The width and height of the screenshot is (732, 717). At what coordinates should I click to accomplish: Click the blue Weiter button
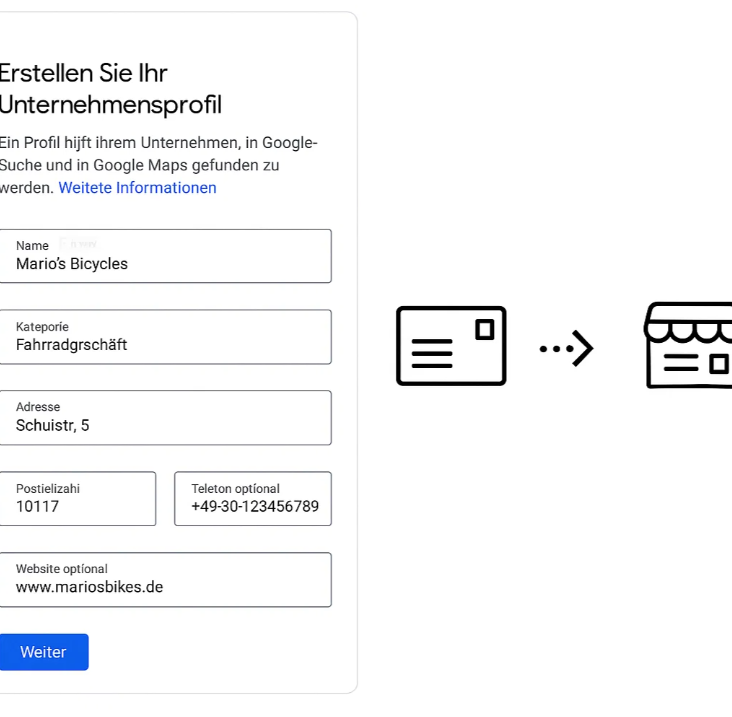click(x=44, y=652)
